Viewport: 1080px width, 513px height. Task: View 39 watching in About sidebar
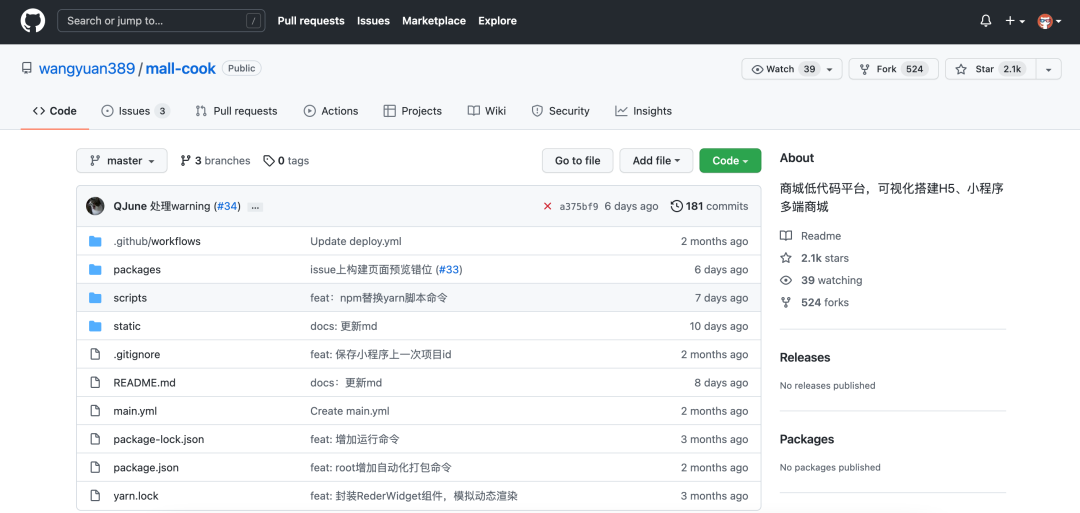(821, 280)
